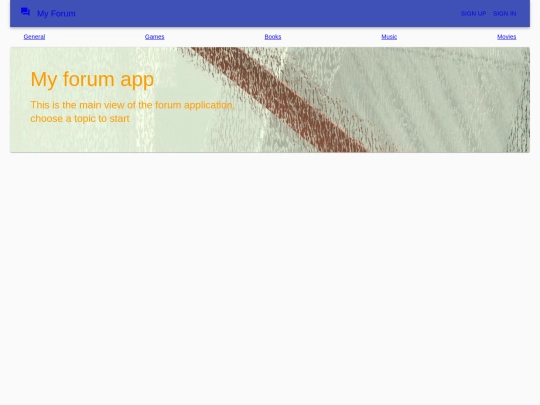Image resolution: width=540 pixels, height=405 pixels.
Task: Click the SIGN IN button
Action: tap(505, 13)
